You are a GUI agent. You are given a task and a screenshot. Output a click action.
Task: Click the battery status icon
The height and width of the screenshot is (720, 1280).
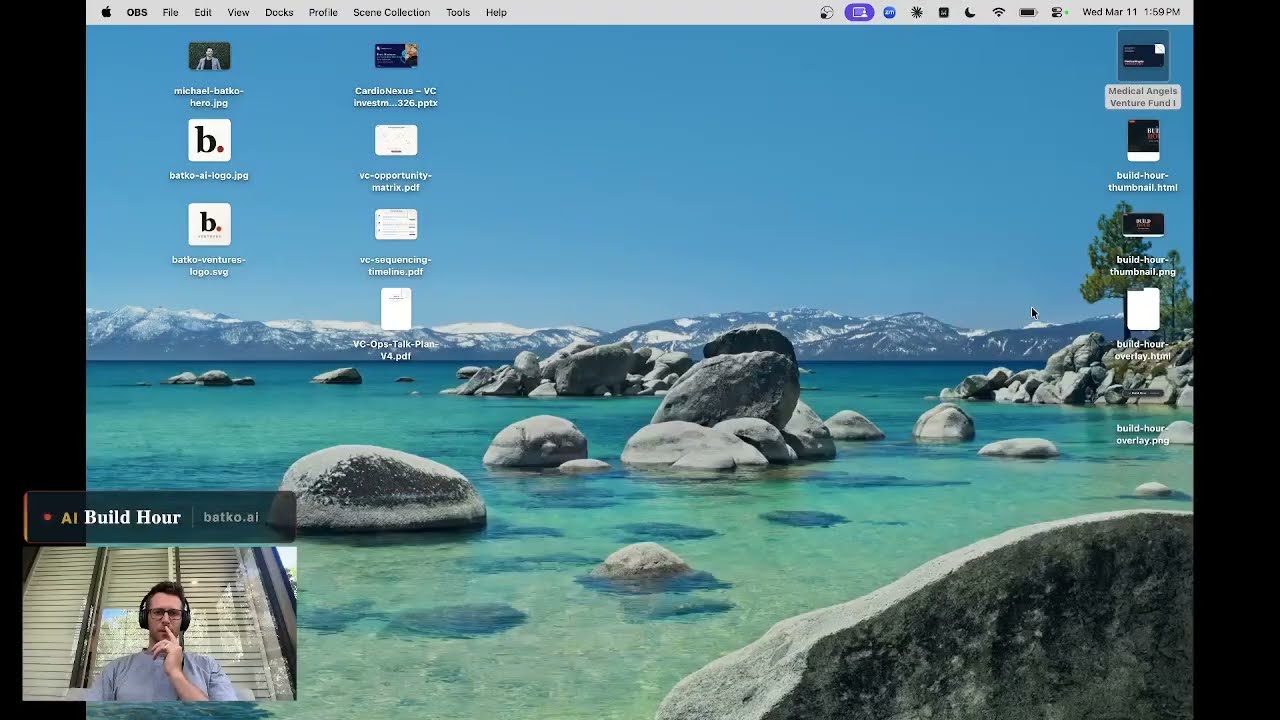(1028, 12)
